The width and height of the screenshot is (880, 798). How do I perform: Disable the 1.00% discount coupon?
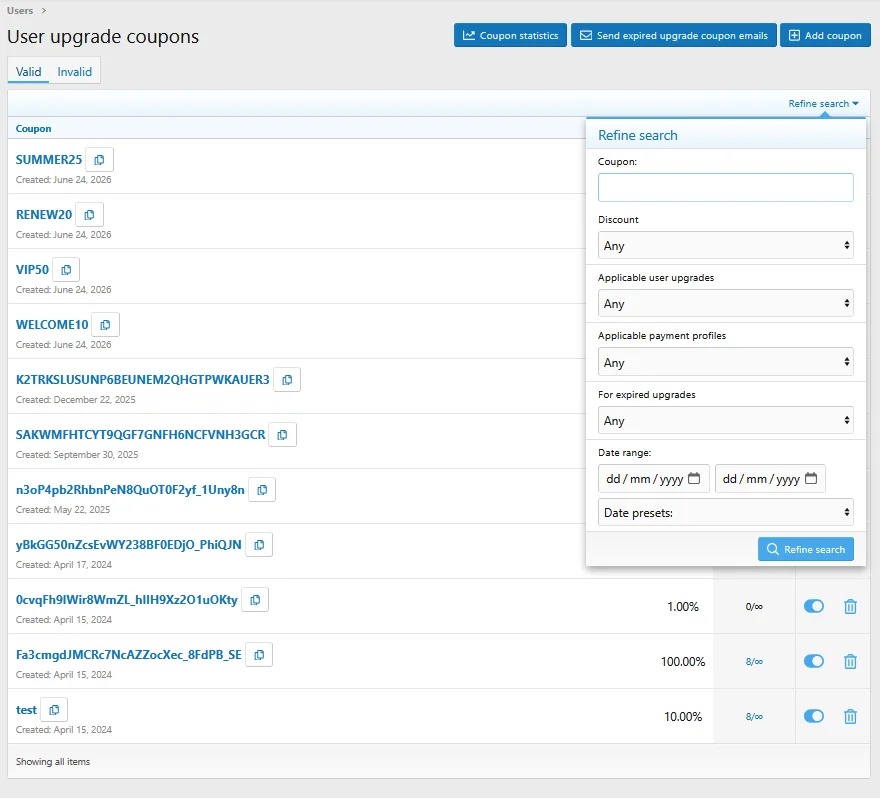[x=813, y=606]
